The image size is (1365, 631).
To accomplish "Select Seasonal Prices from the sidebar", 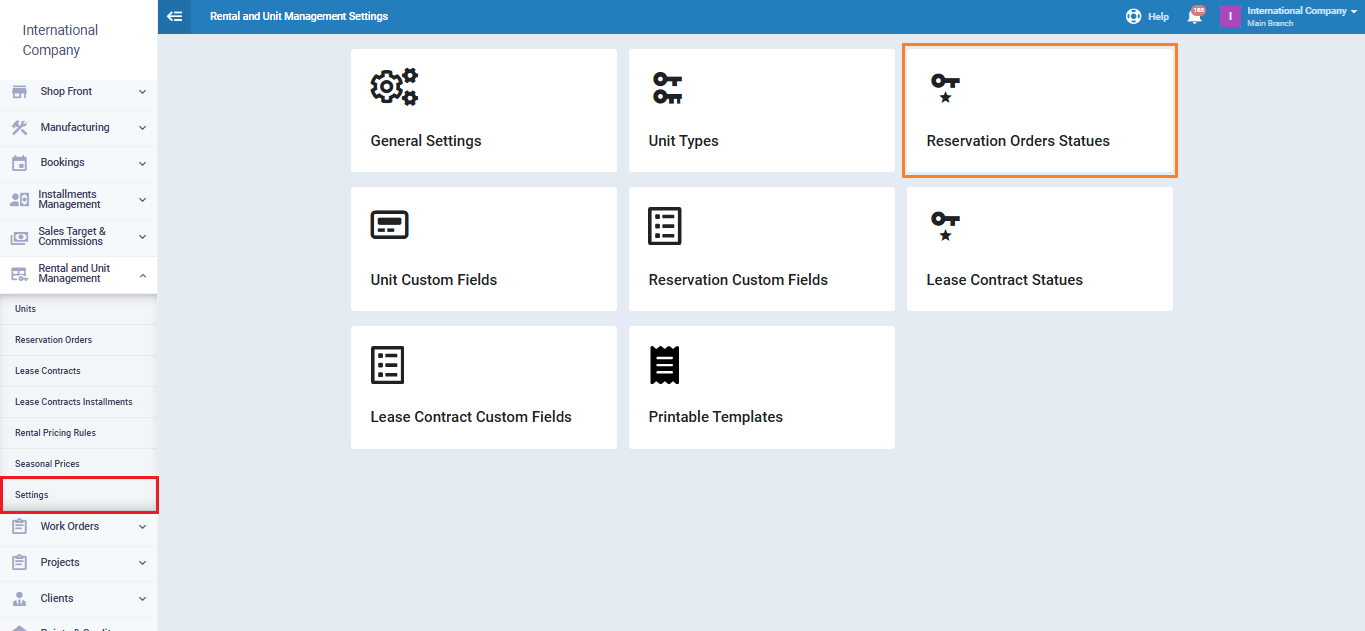I will pos(47,464).
